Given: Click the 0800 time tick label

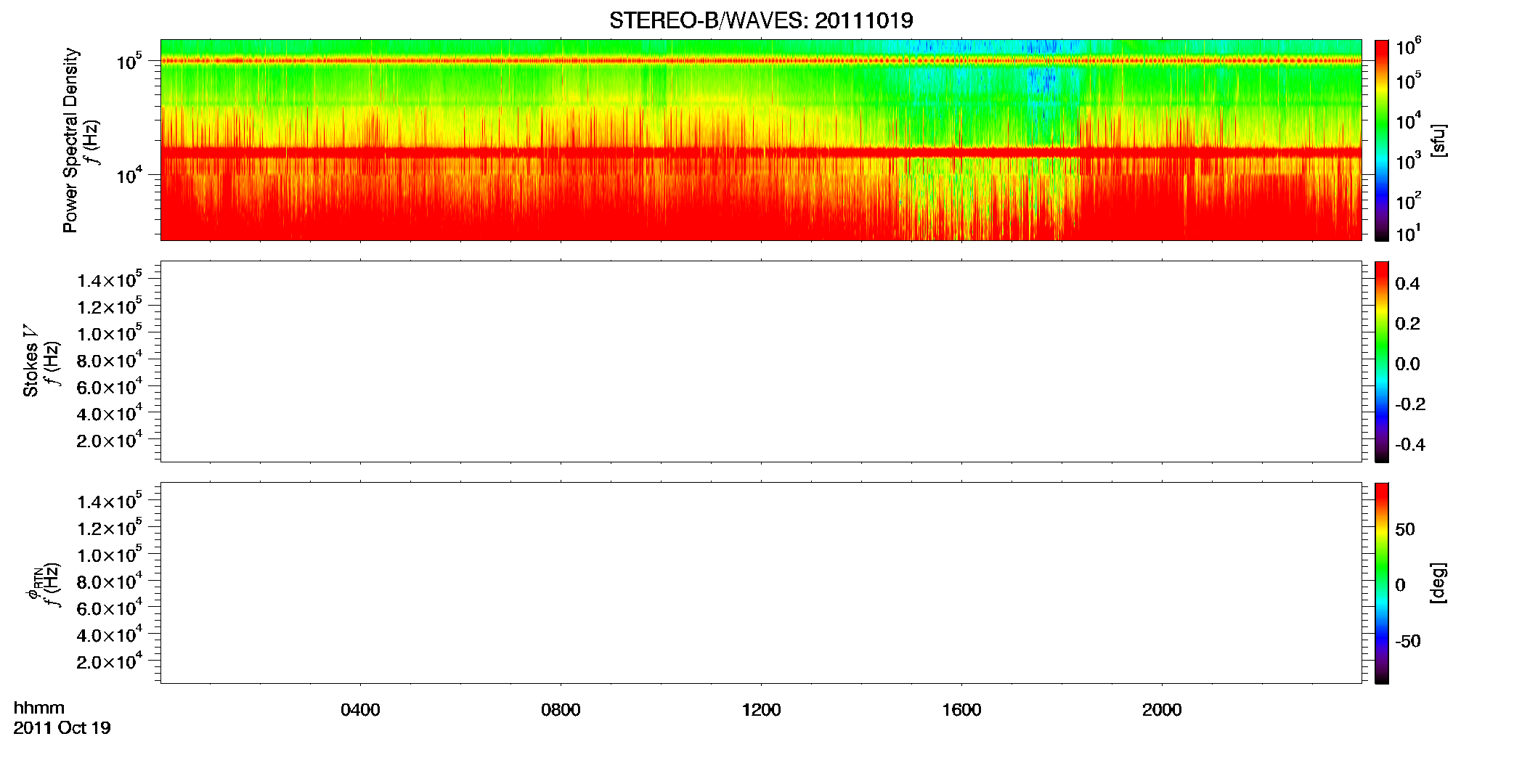Looking at the screenshot, I should pyautogui.click(x=561, y=710).
